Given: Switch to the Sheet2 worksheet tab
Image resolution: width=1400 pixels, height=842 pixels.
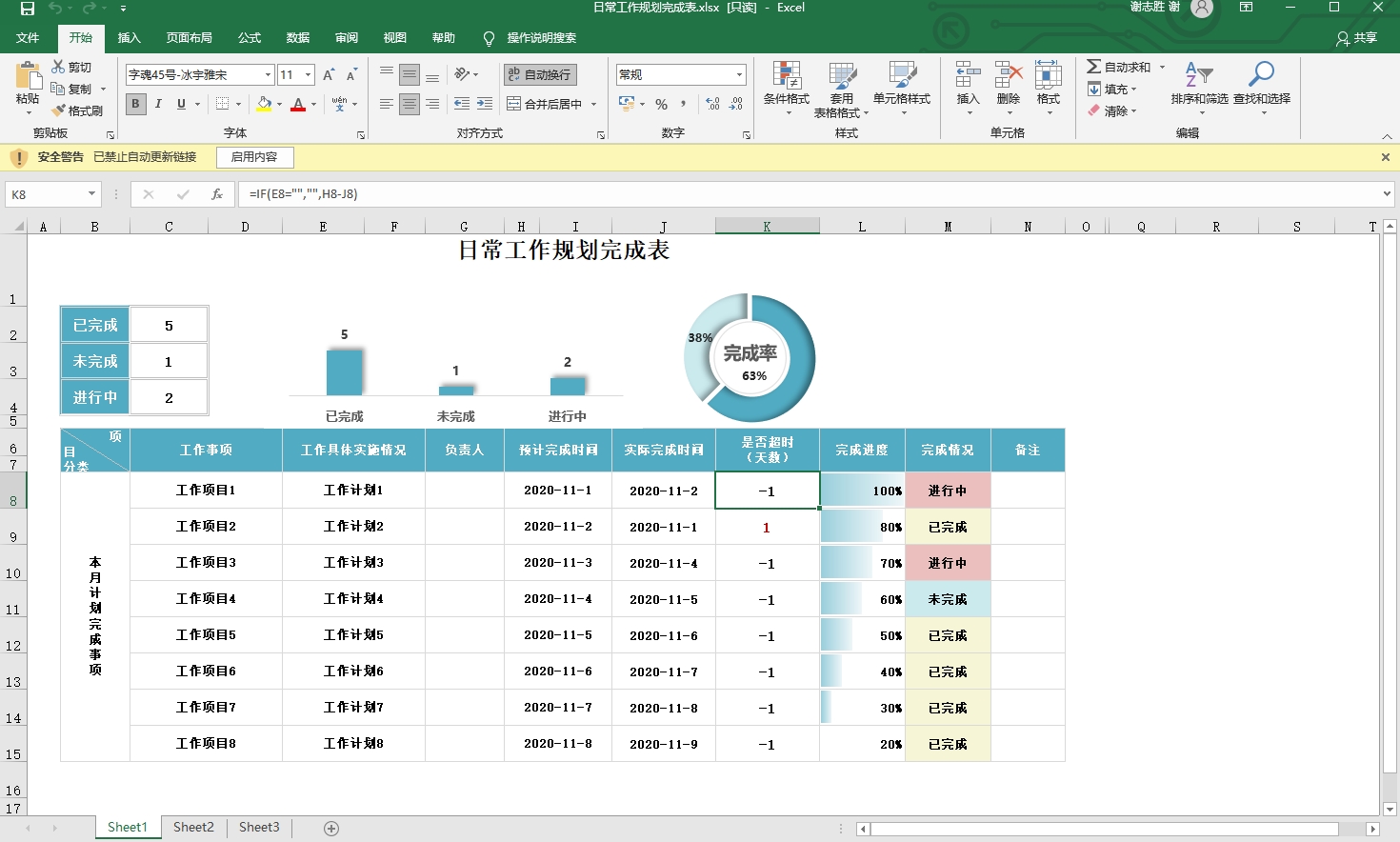Looking at the screenshot, I should (x=193, y=828).
